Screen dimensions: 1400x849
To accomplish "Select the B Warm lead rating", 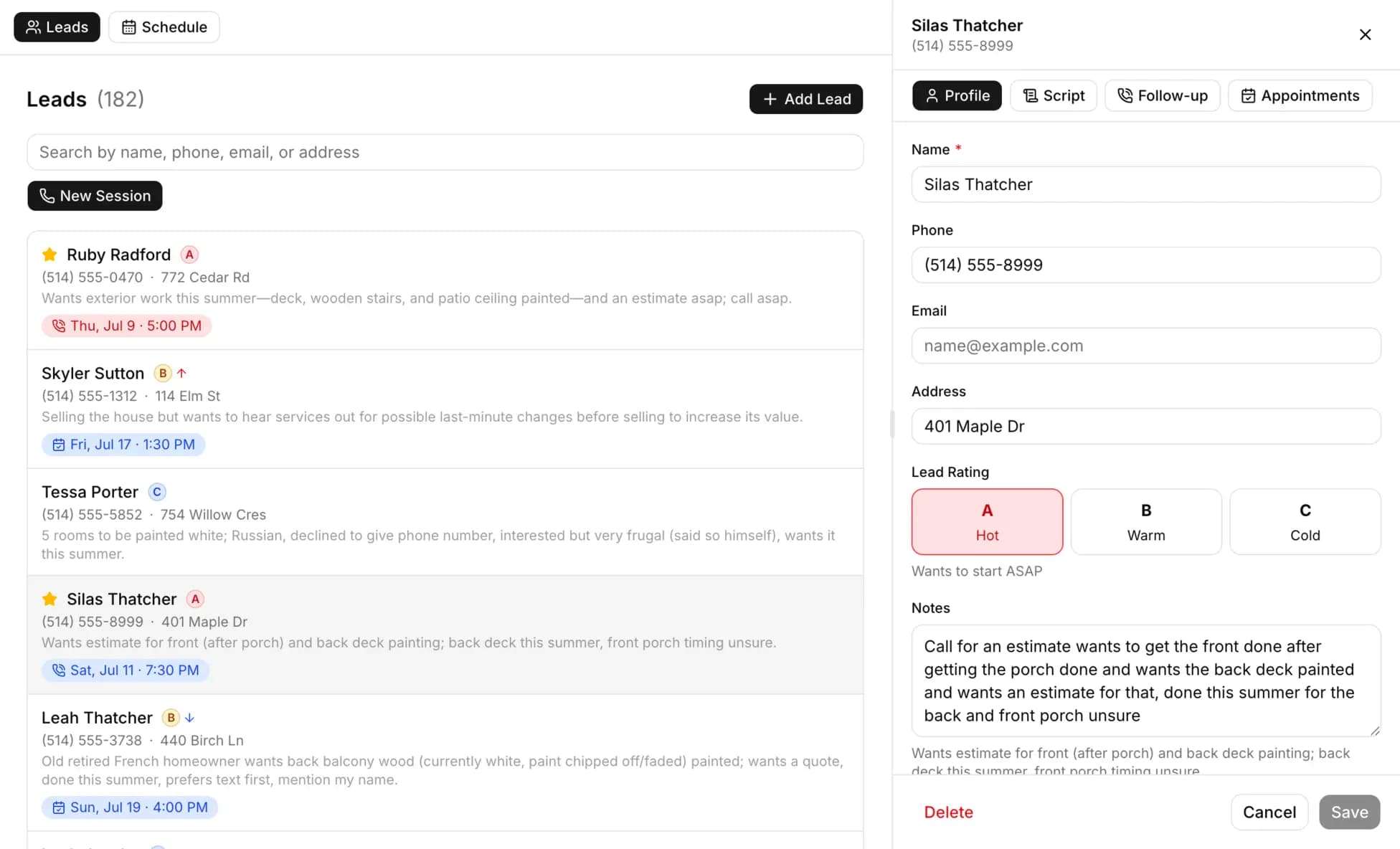I will point(1146,521).
